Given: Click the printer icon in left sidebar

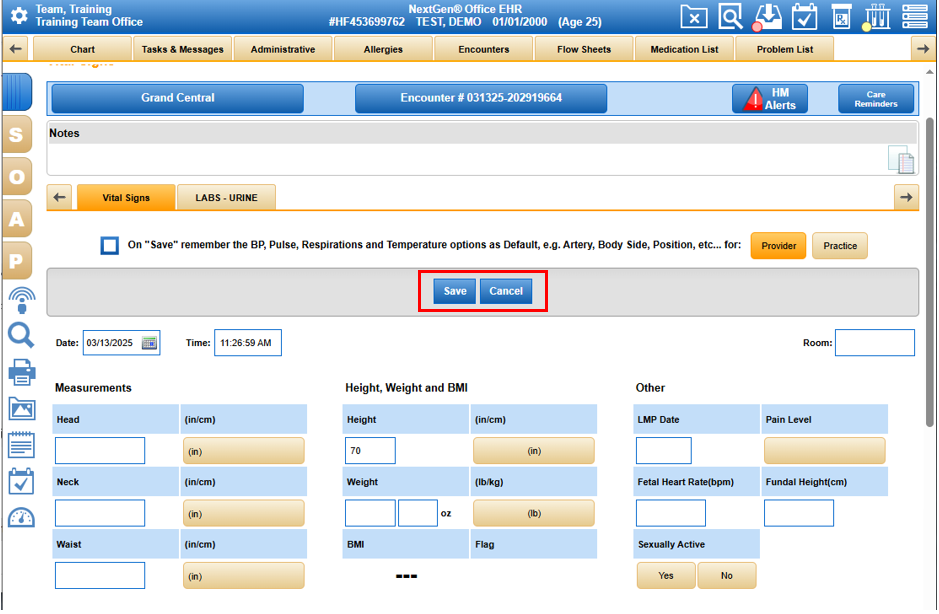Looking at the screenshot, I should click(21, 372).
